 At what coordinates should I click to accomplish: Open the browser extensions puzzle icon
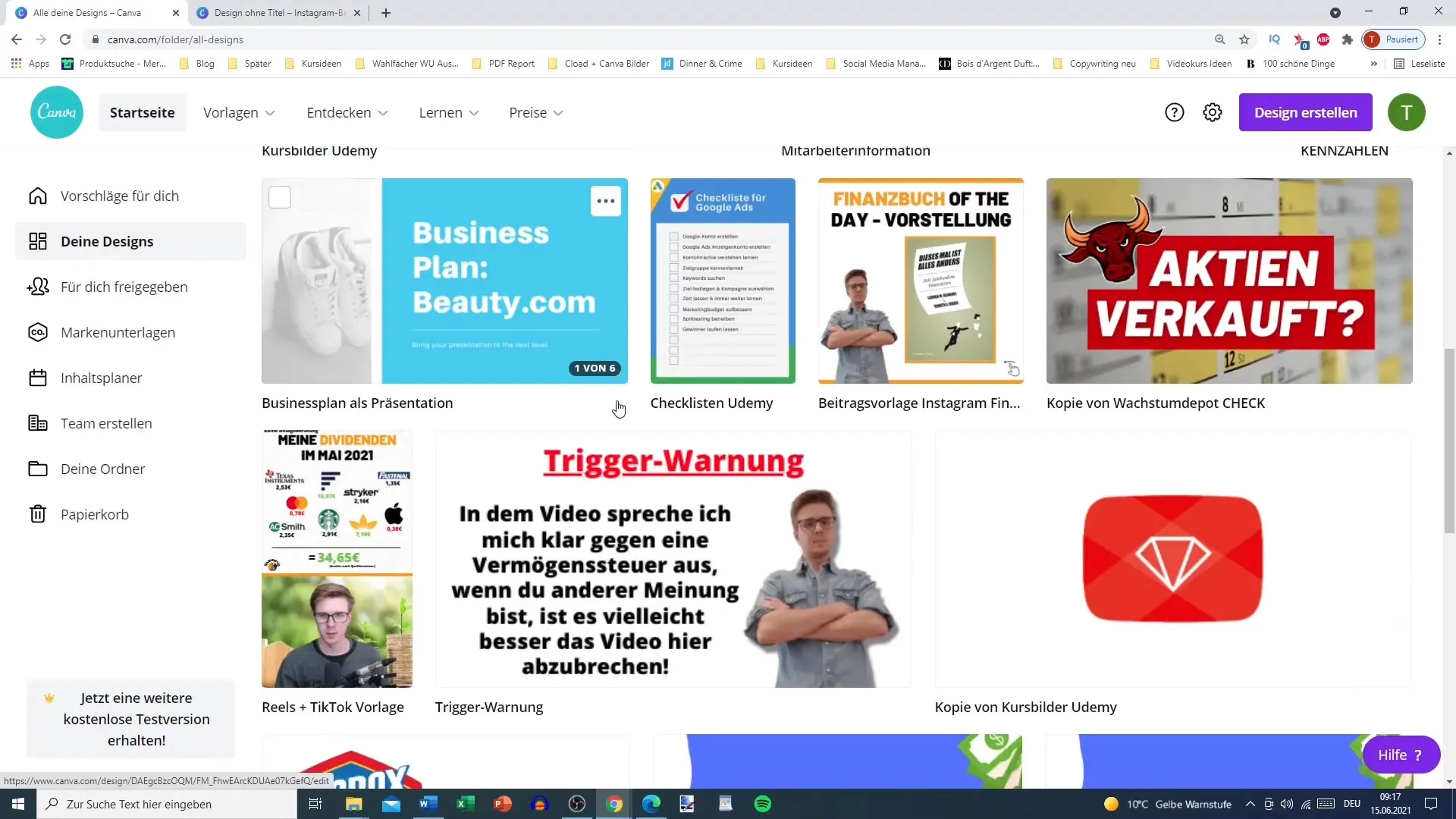[1348, 39]
